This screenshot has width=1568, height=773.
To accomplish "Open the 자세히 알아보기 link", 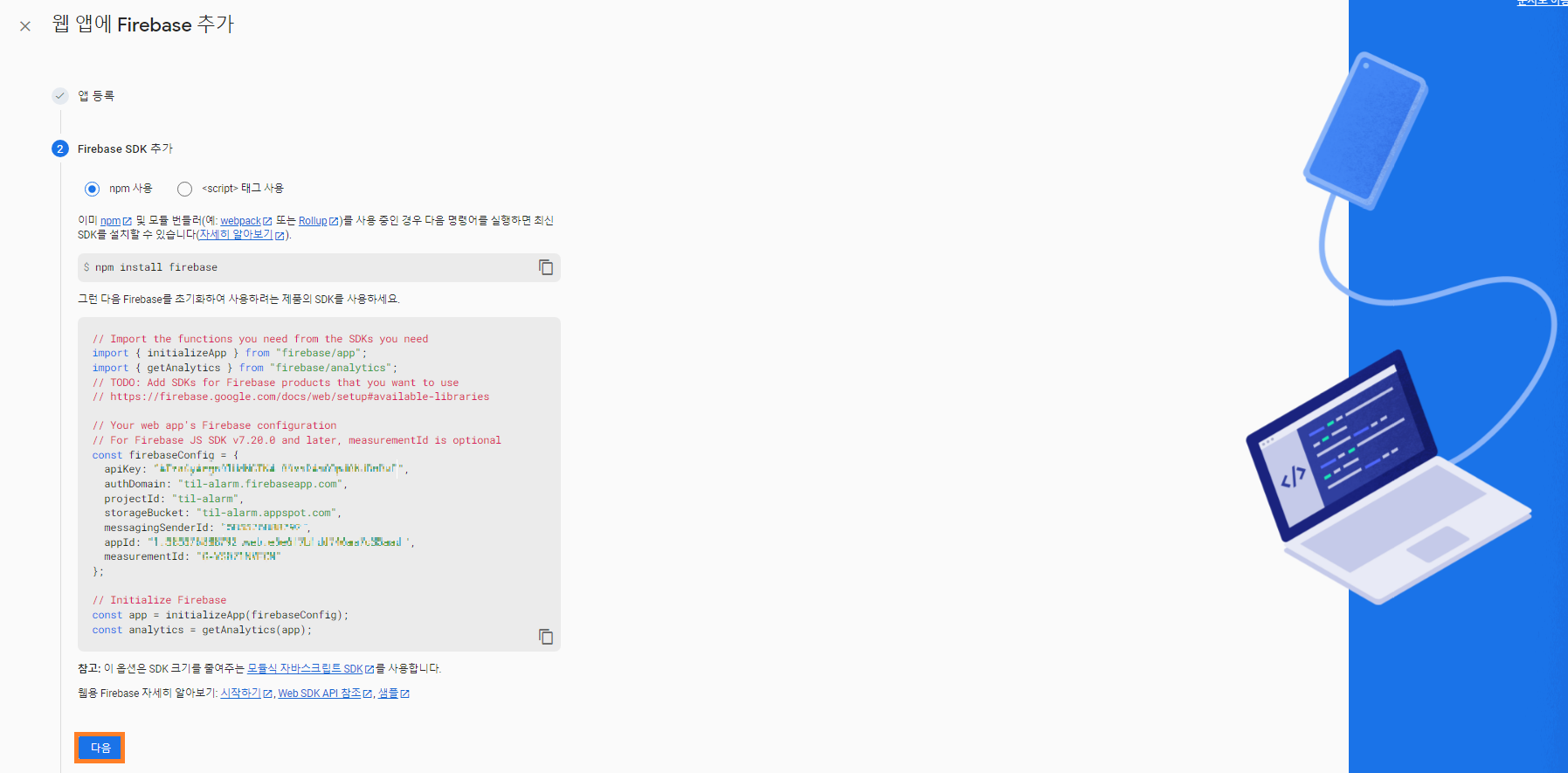I will [236, 235].
